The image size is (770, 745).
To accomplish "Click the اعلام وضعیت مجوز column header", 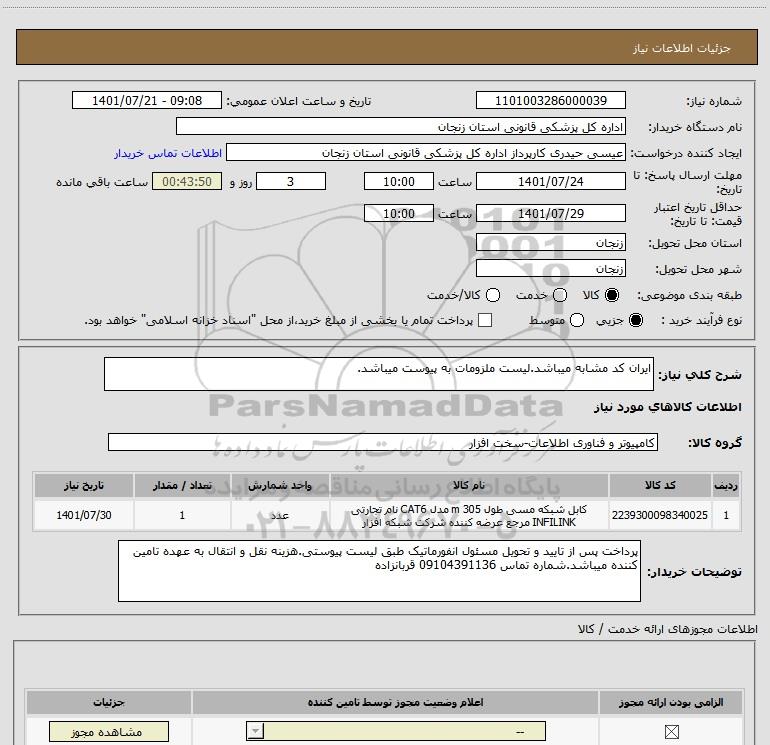I will (x=395, y=702).
